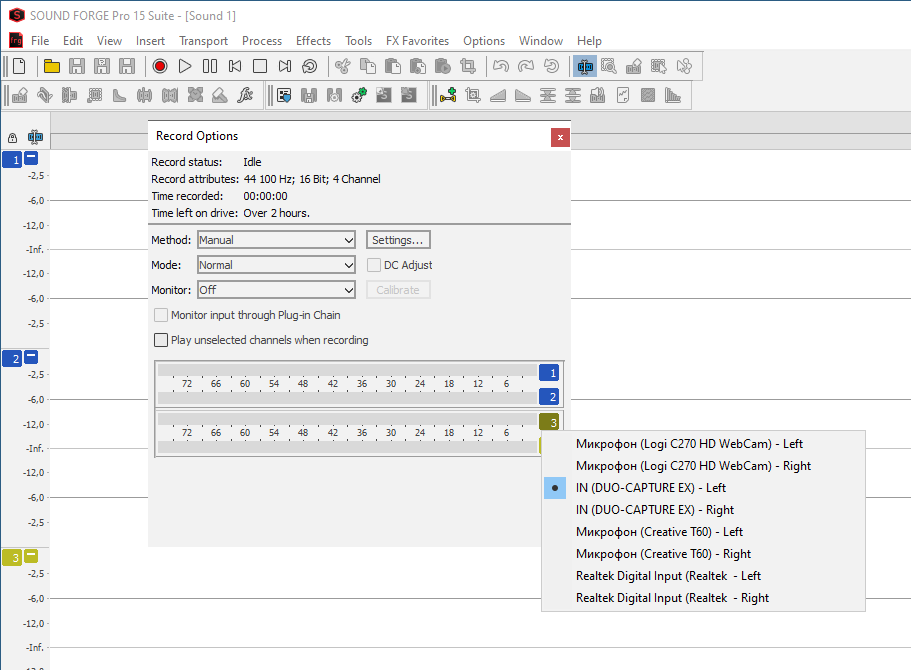Click the SOUND FORGE app icon in menu bar

[x=16, y=40]
